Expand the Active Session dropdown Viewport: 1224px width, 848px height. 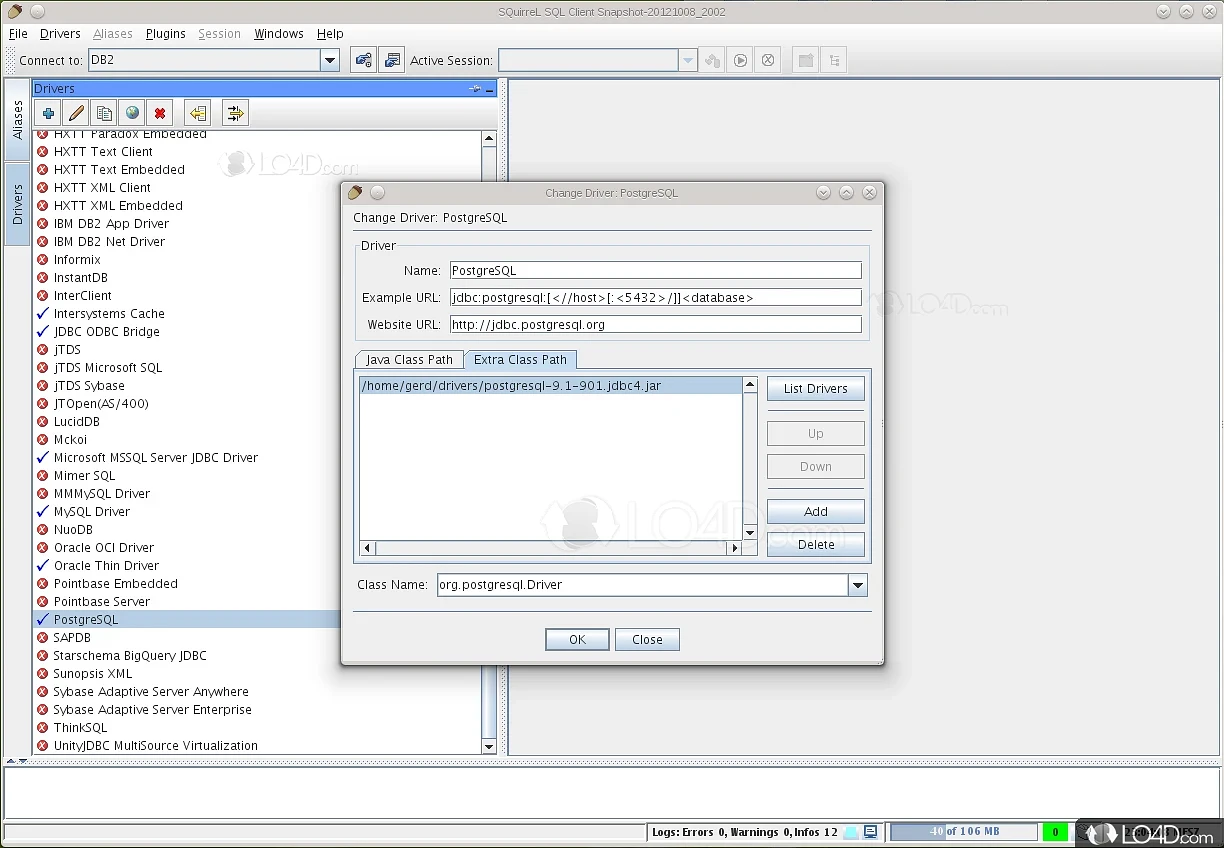[x=687, y=60]
